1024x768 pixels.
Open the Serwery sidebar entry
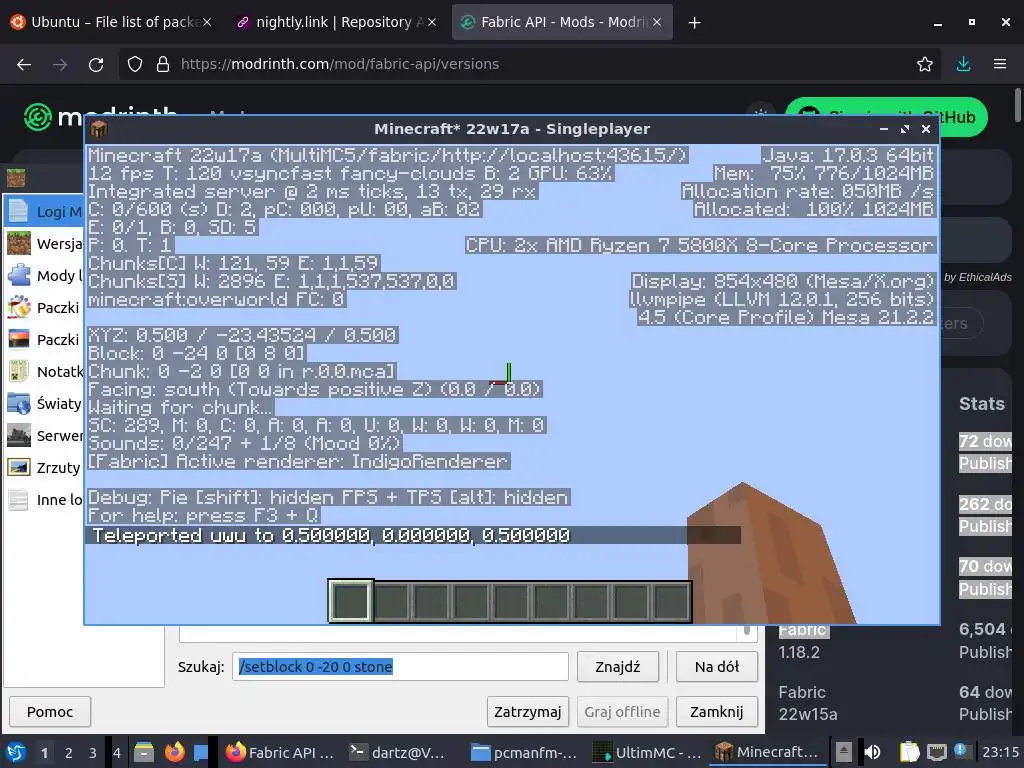[44, 436]
